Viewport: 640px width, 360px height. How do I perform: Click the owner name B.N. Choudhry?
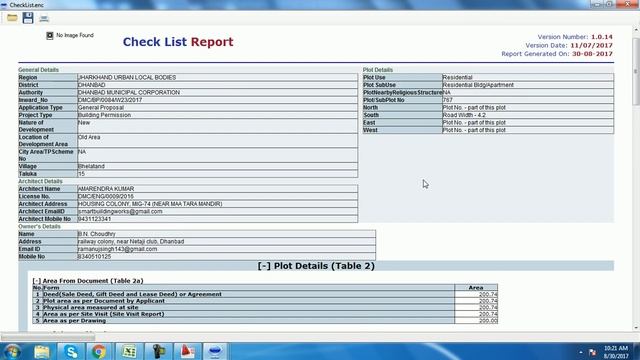(x=96, y=234)
